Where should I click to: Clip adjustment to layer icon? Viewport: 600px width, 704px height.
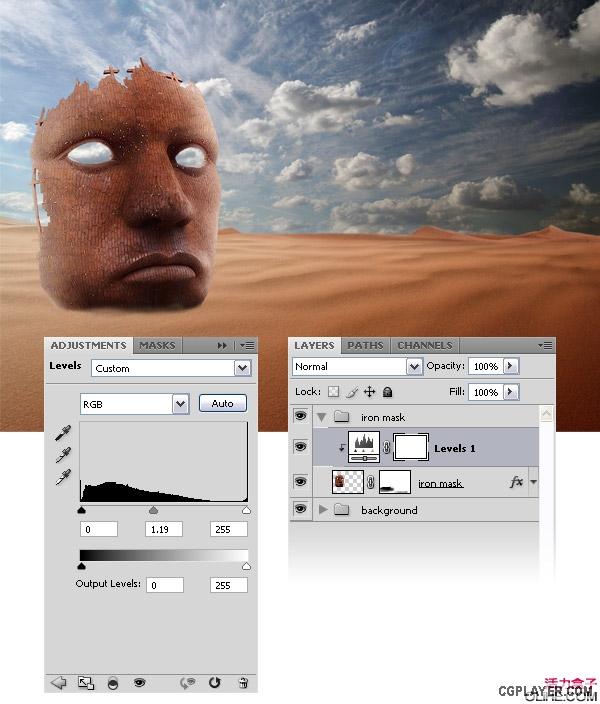(x=113, y=683)
